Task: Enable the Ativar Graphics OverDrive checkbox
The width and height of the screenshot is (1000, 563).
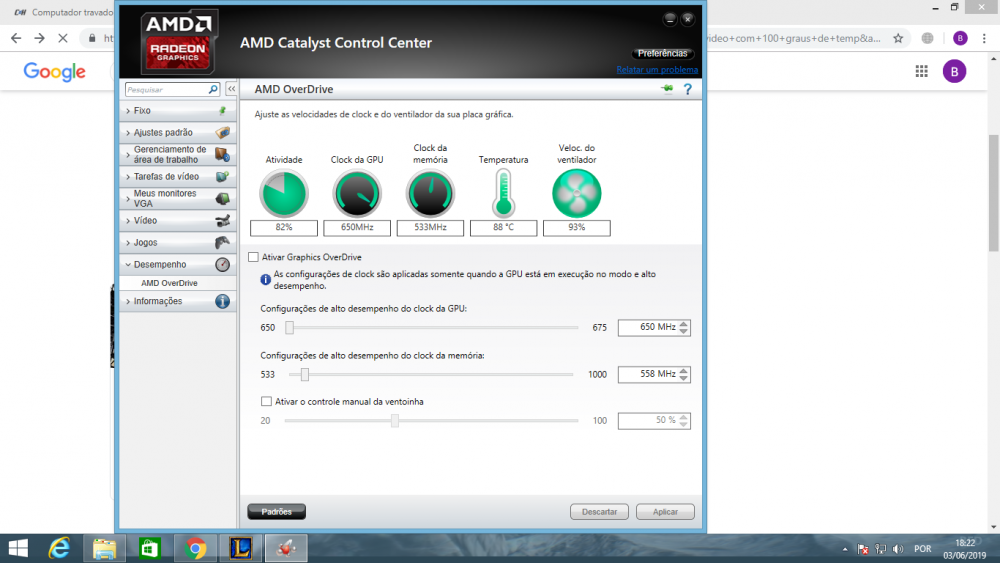Action: click(253, 257)
